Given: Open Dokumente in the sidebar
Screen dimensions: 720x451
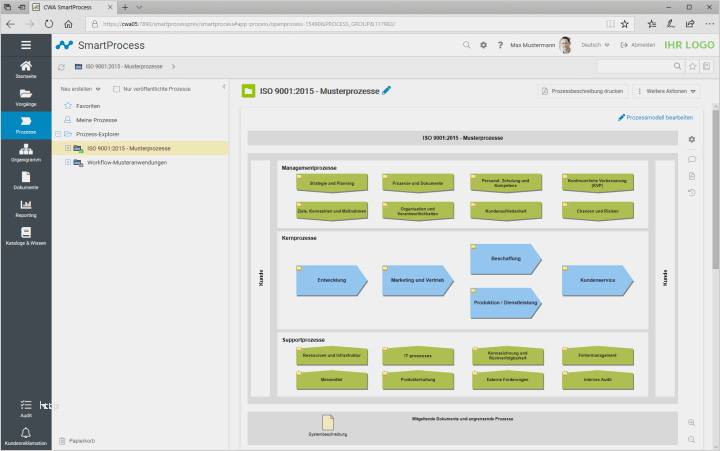Looking at the screenshot, I should coord(26,180).
